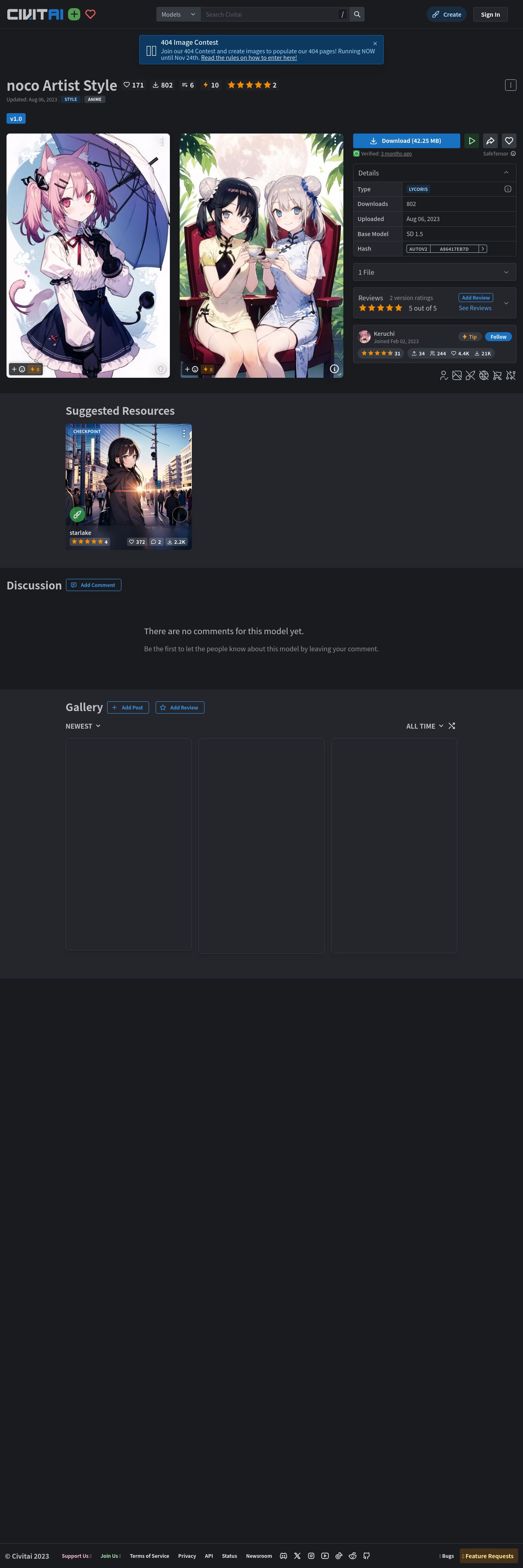Open Keruchi's avatar profile picture
The width and height of the screenshot is (523, 1568).
coord(365,337)
